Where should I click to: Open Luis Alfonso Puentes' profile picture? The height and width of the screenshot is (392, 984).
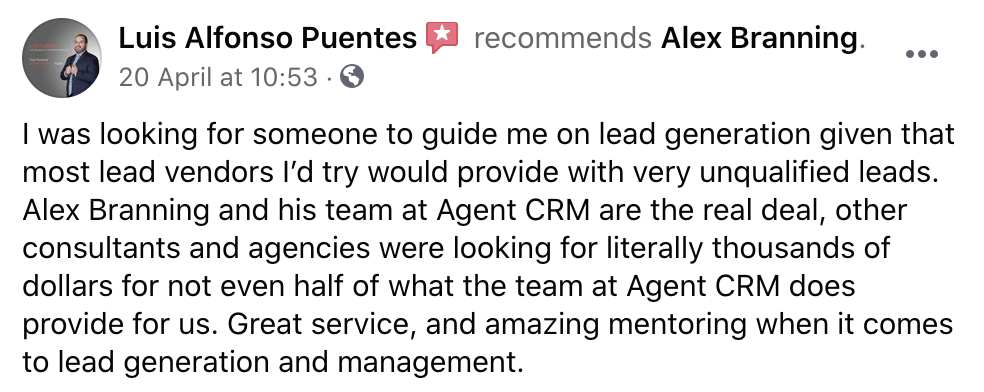pyautogui.click(x=62, y=58)
